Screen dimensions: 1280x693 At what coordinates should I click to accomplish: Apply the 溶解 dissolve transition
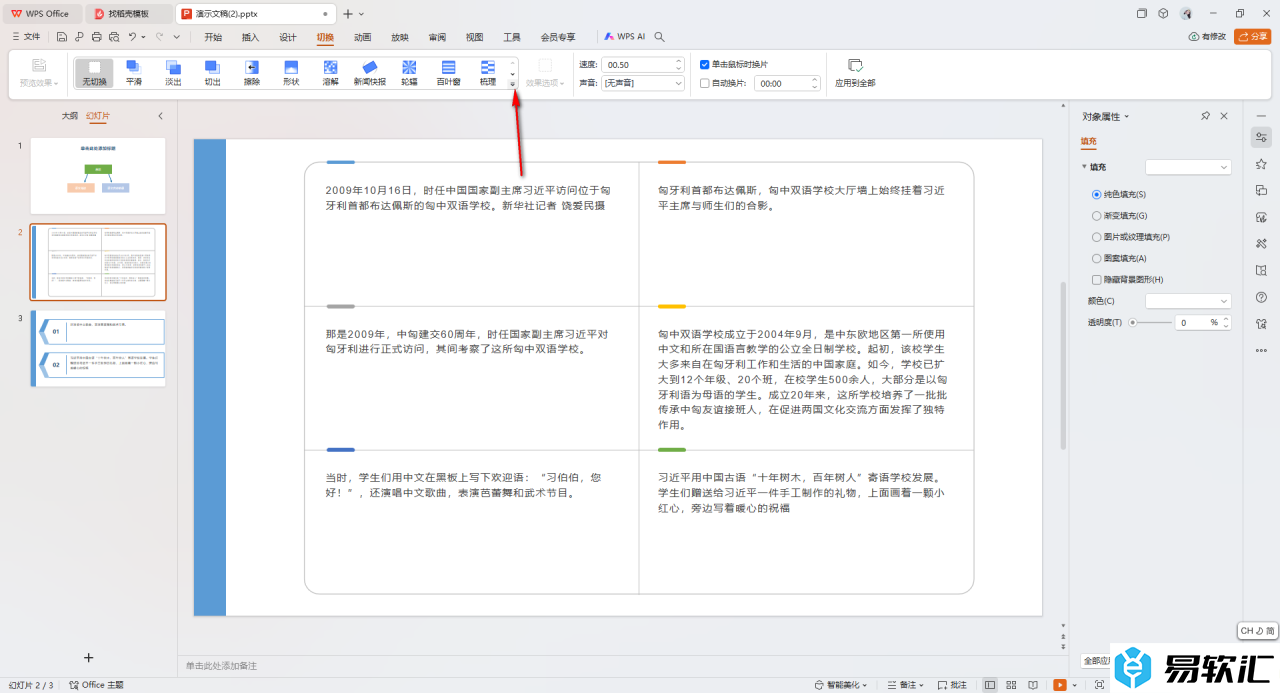tap(330, 73)
